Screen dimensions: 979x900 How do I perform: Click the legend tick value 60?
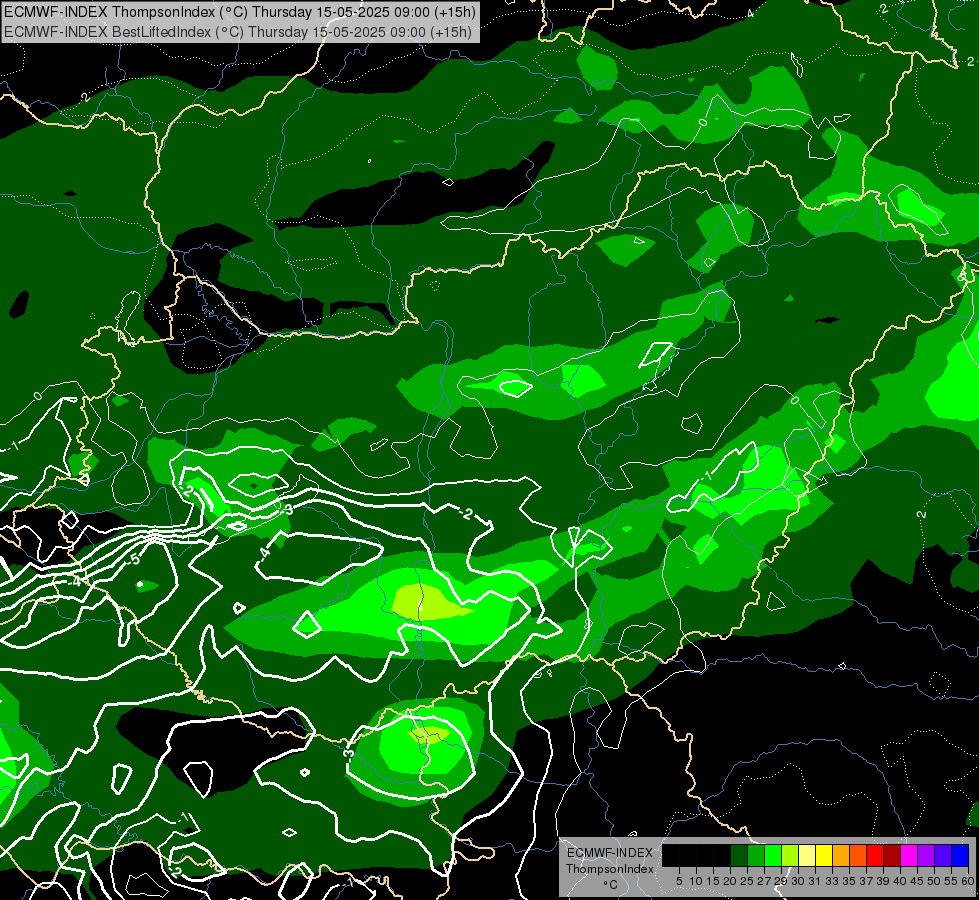click(968, 881)
